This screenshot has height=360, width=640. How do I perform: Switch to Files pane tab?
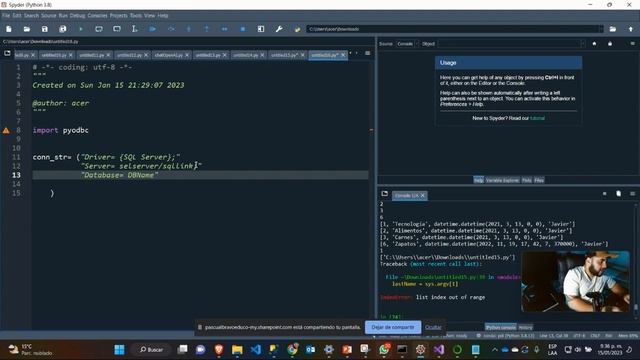[539, 180]
